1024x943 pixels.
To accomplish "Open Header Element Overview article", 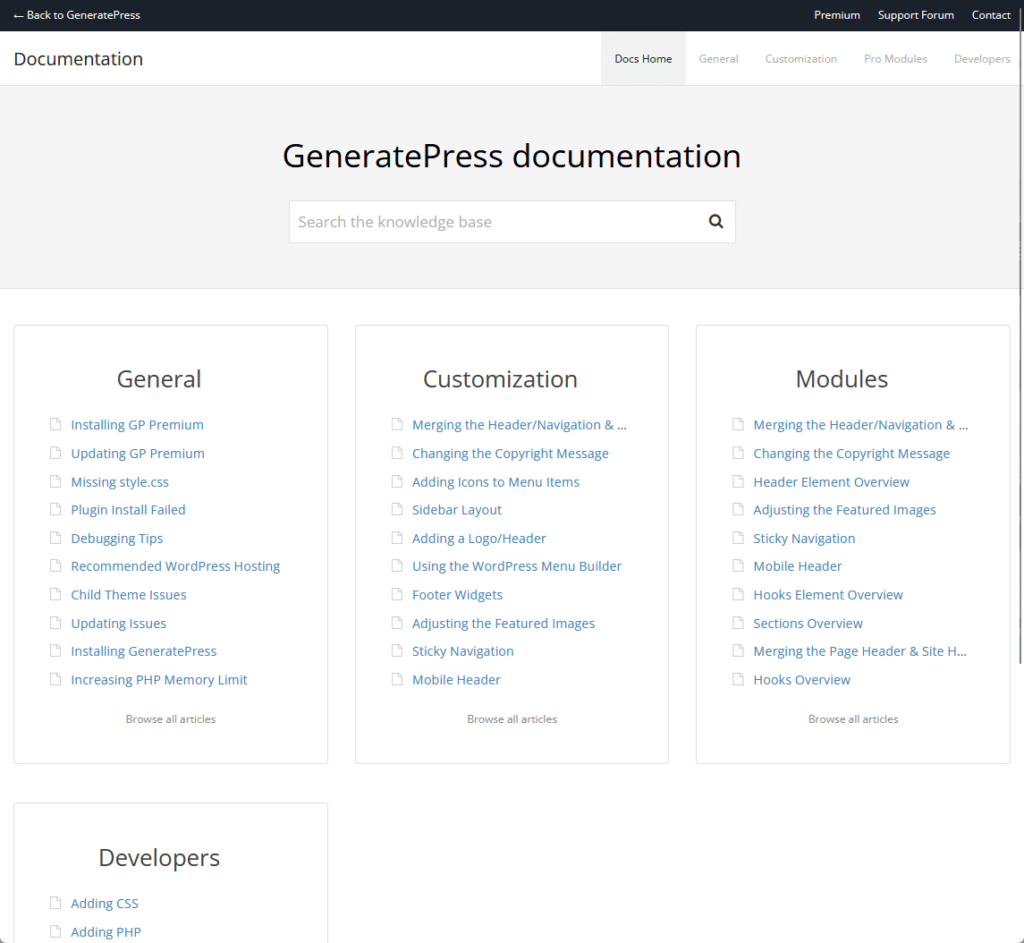I will (x=831, y=482).
